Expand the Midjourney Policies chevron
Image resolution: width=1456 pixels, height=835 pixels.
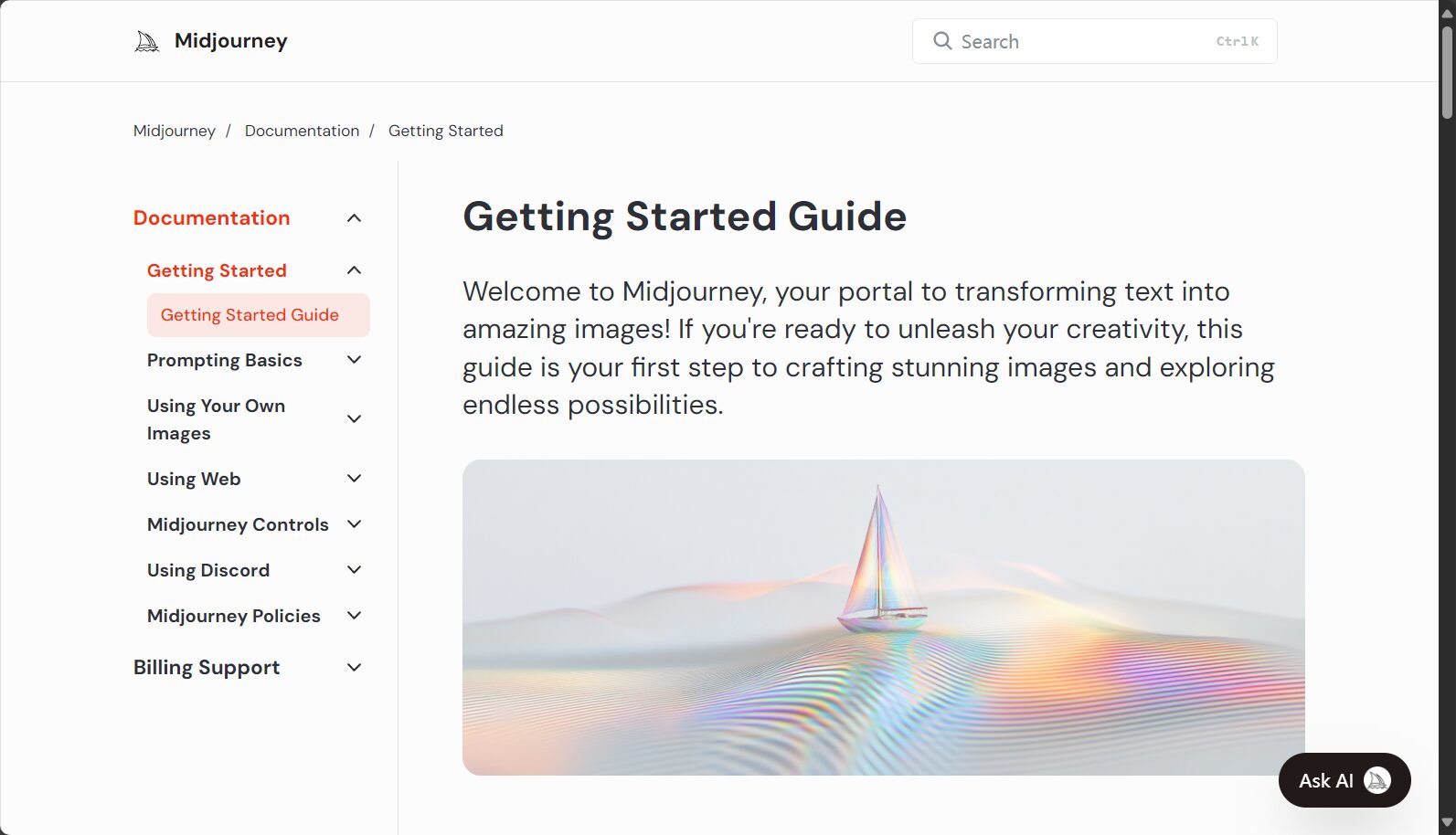355,616
